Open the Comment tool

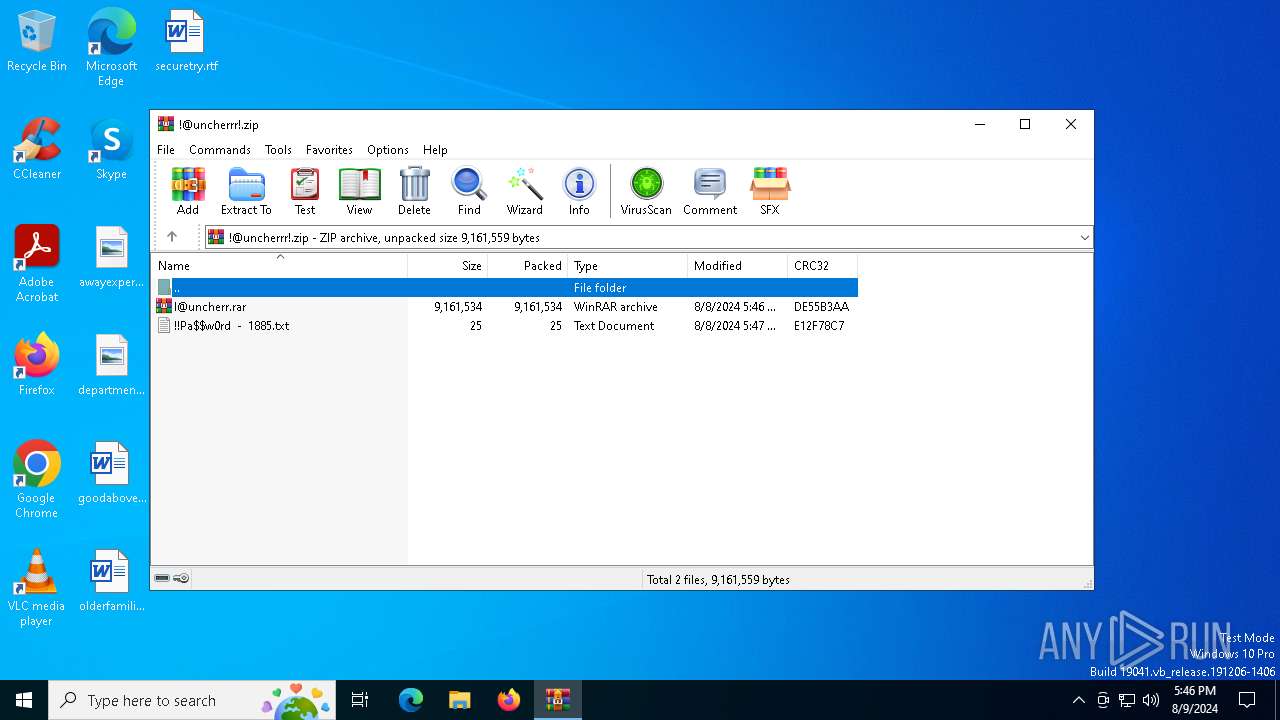pos(710,191)
